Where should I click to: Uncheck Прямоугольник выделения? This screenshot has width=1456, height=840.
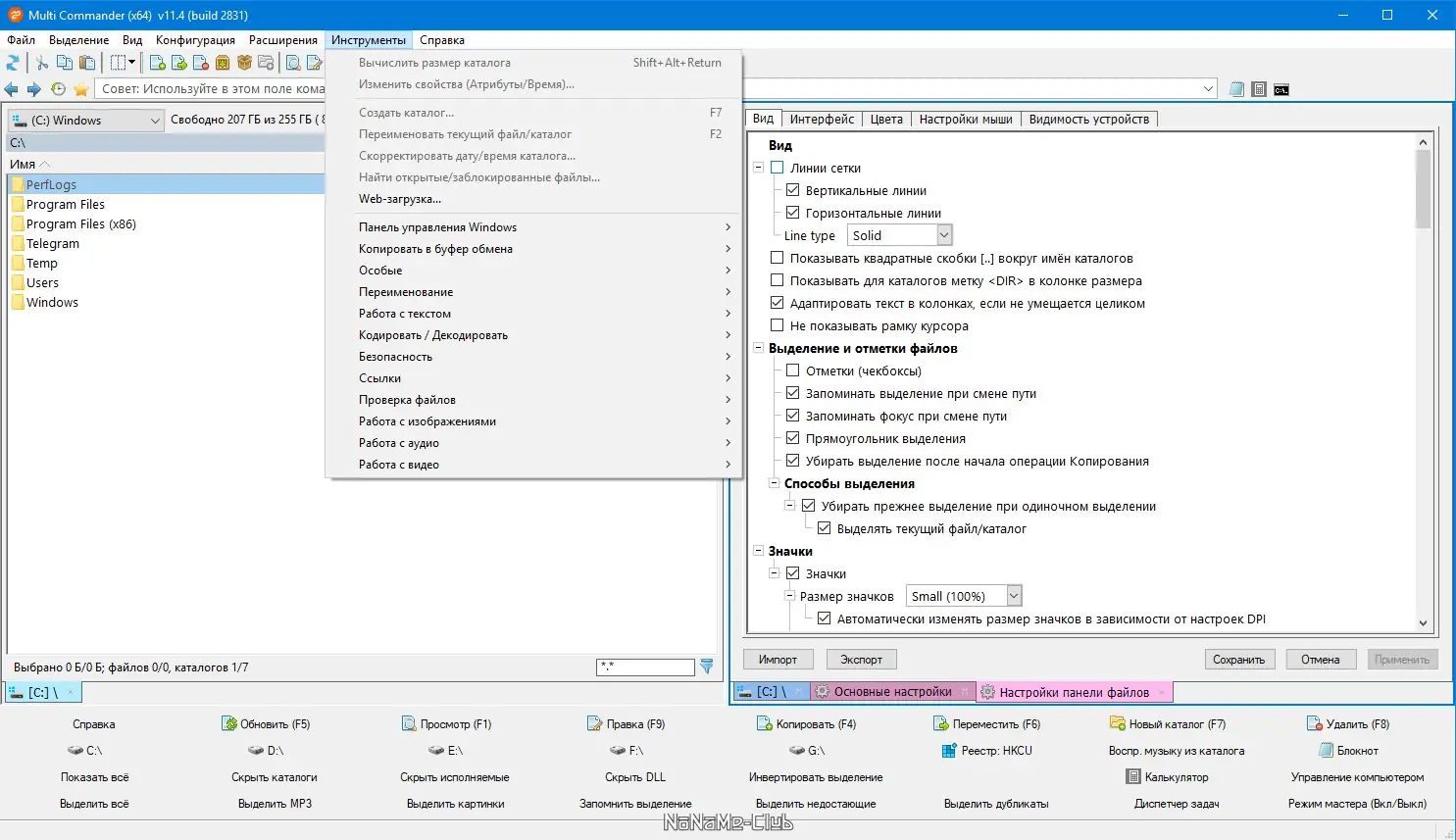(793, 438)
